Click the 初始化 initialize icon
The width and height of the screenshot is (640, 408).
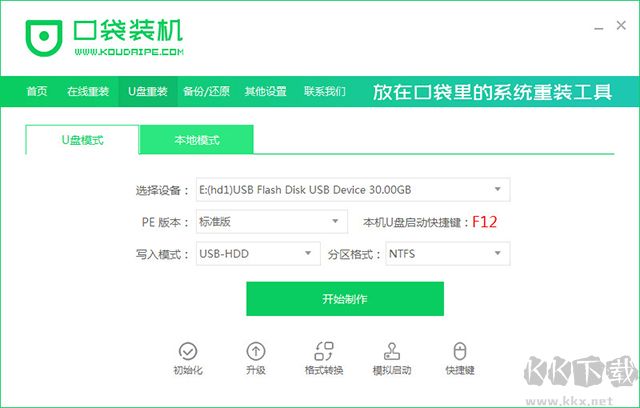click(x=188, y=351)
